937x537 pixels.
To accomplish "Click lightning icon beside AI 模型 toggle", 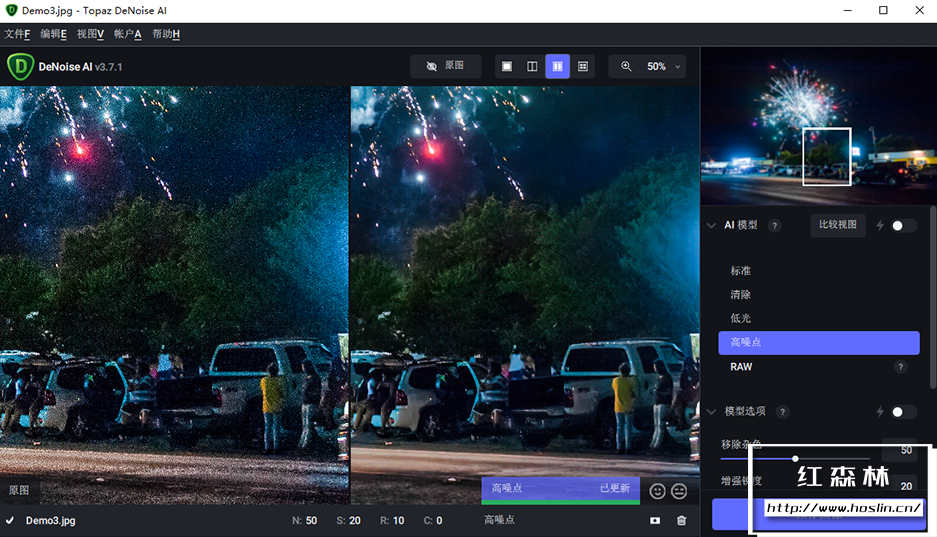I will point(880,225).
